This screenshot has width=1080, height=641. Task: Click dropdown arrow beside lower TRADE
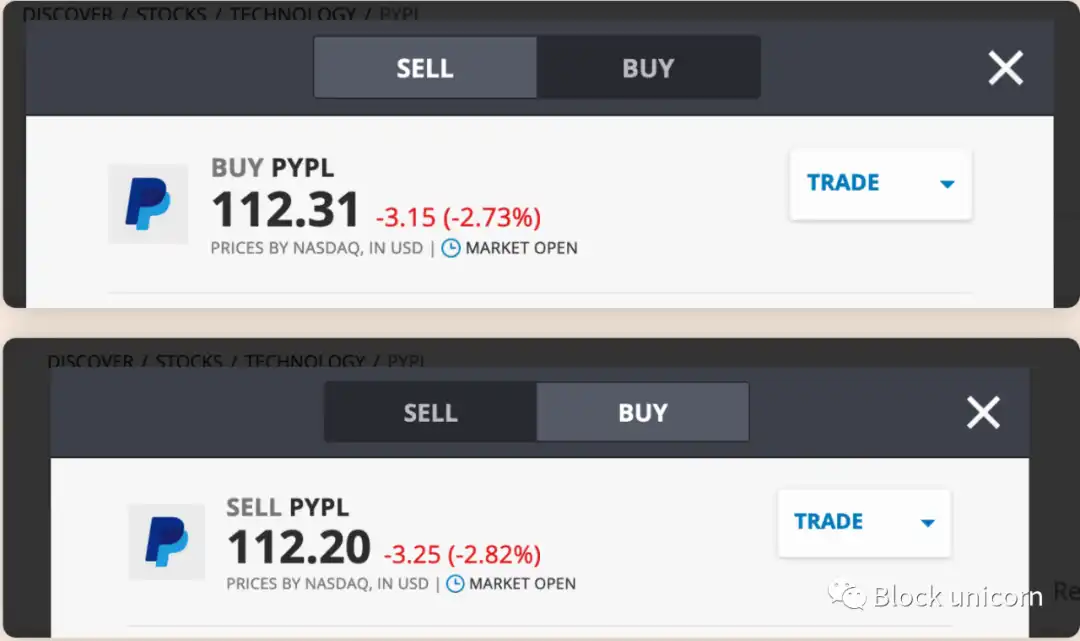pyautogui.click(x=927, y=523)
